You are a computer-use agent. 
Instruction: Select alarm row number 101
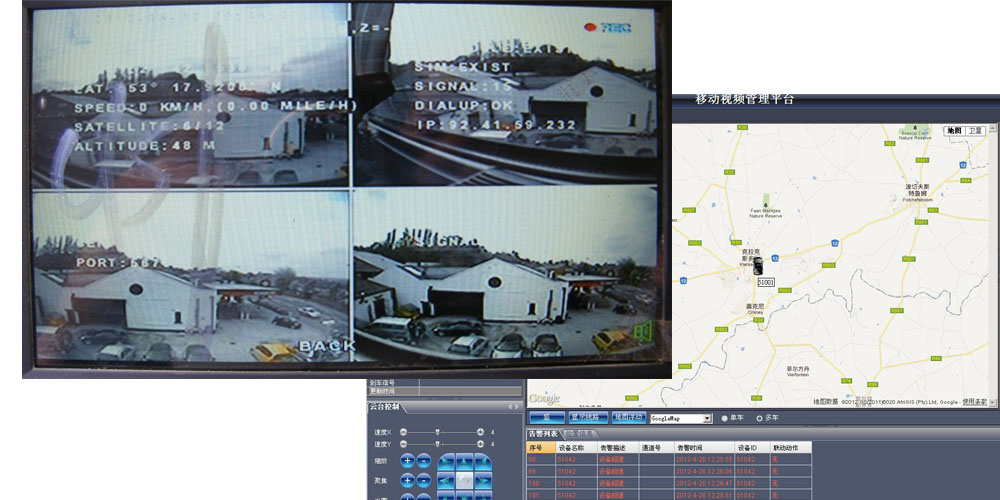pos(669,496)
